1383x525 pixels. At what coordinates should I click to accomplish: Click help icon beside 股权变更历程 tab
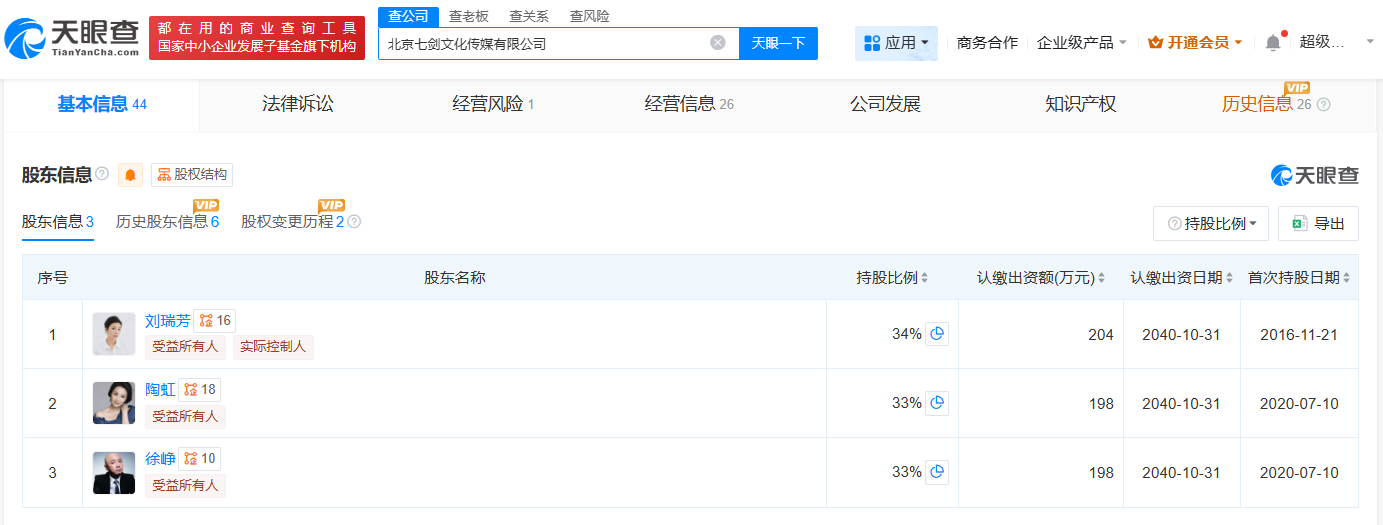point(354,222)
